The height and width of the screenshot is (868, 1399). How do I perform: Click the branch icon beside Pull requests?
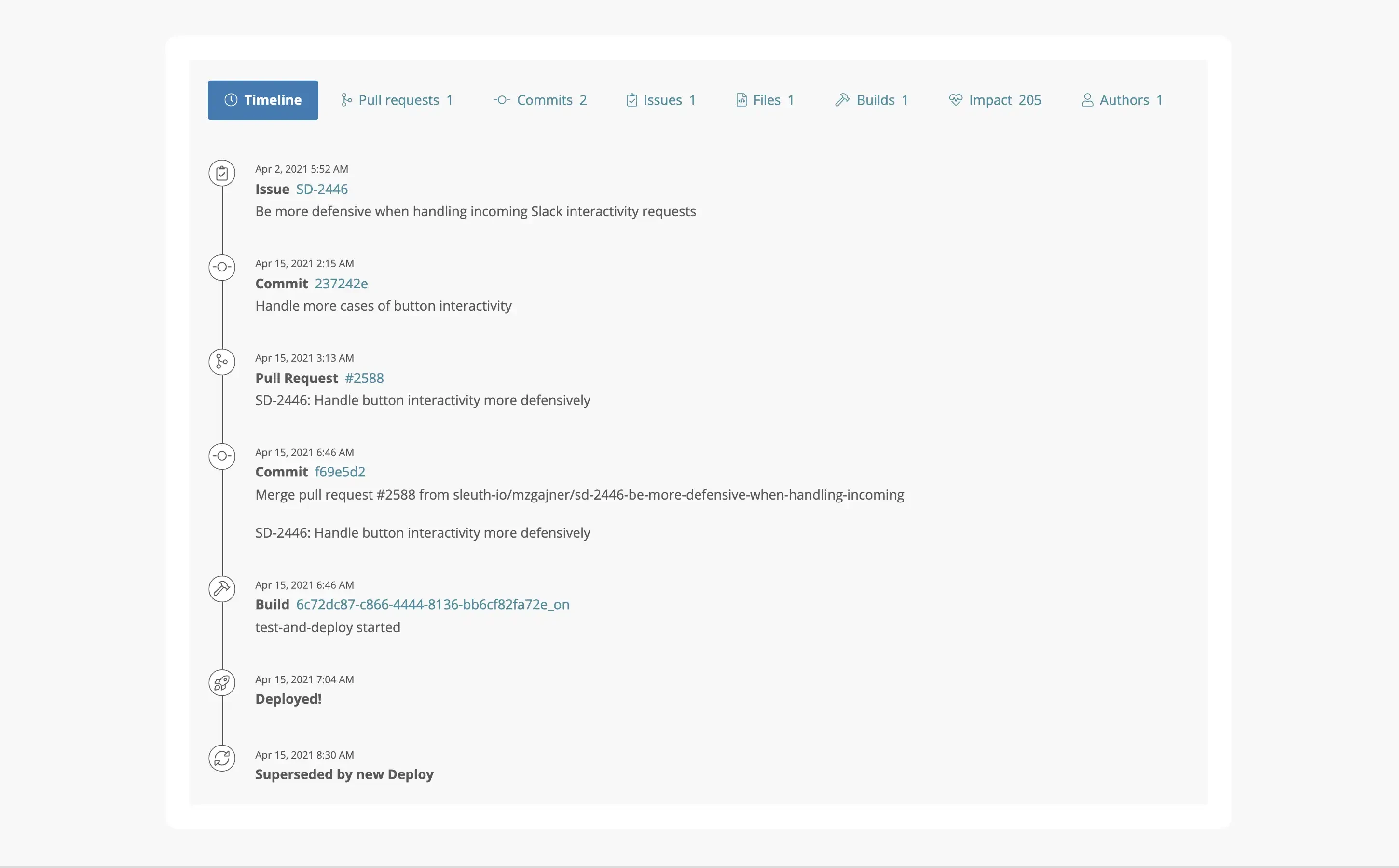(x=346, y=100)
